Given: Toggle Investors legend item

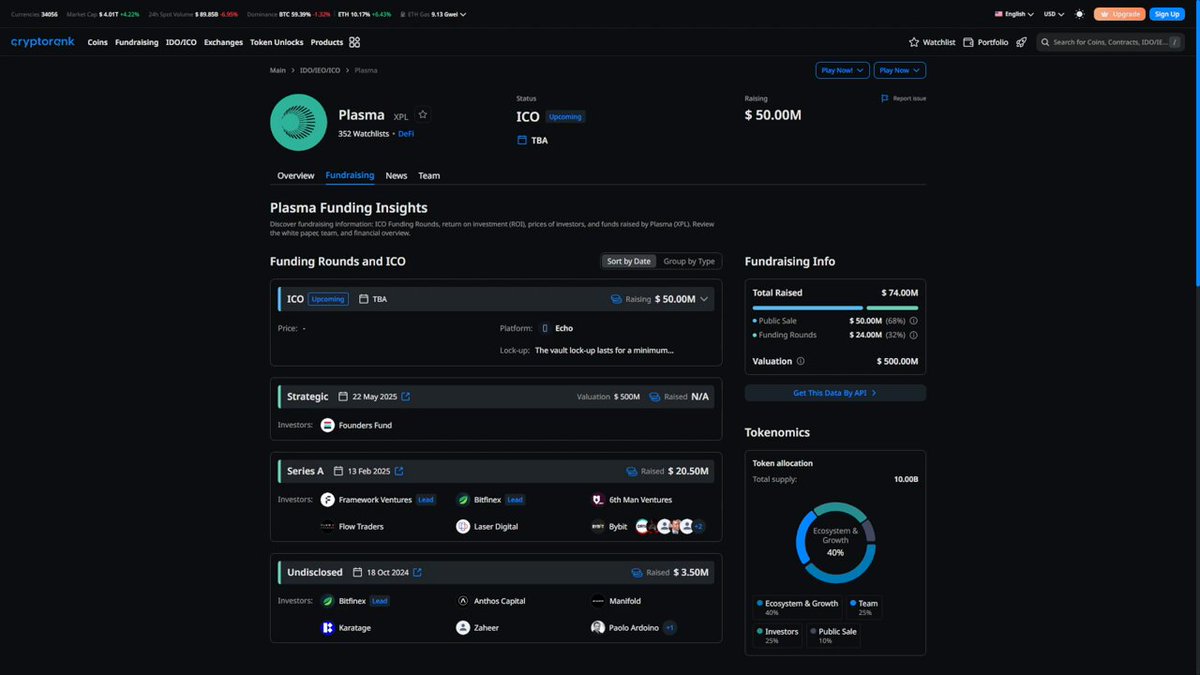Looking at the screenshot, I should [x=777, y=635].
